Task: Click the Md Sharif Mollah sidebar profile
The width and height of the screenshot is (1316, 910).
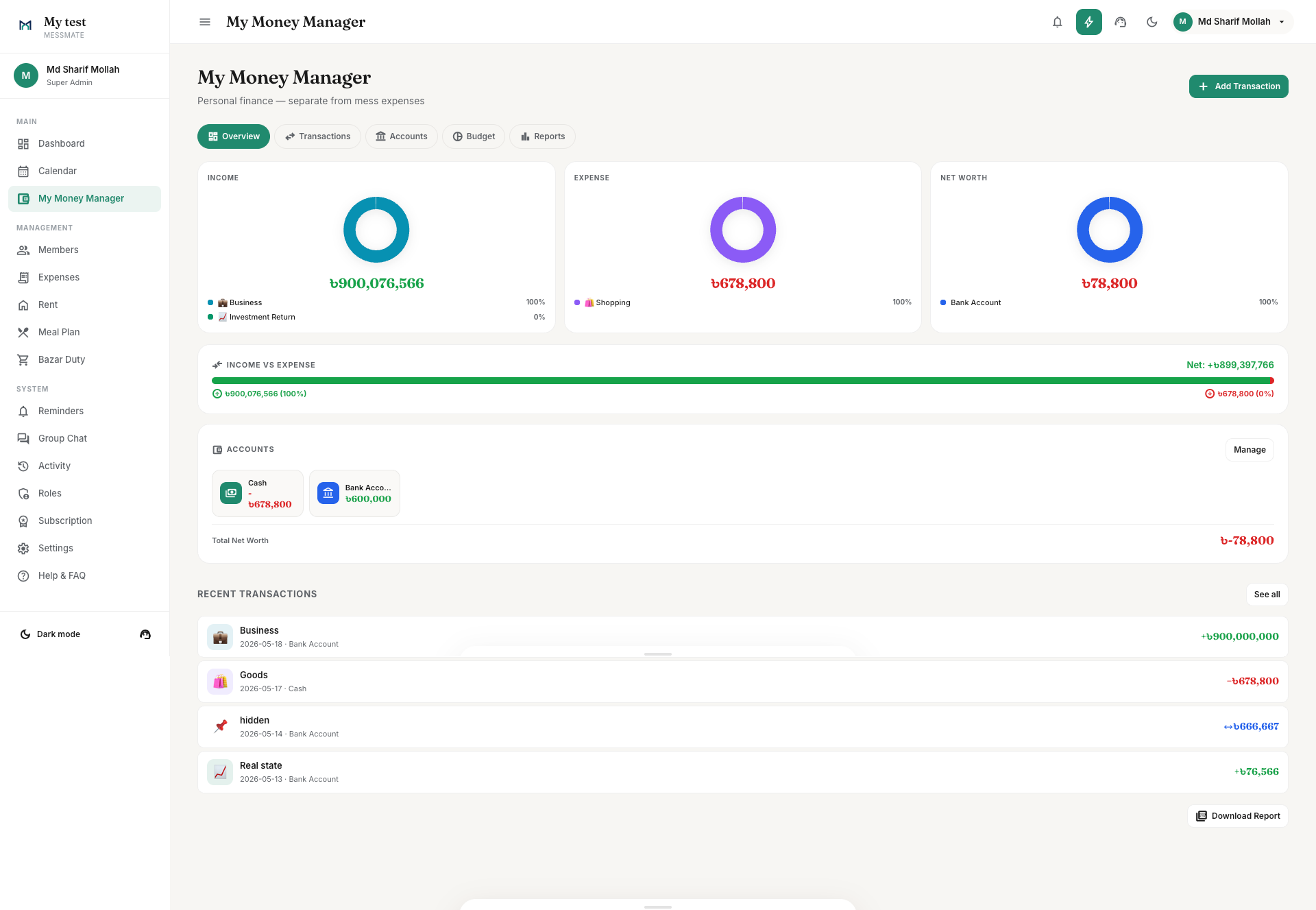Action: tap(84, 75)
